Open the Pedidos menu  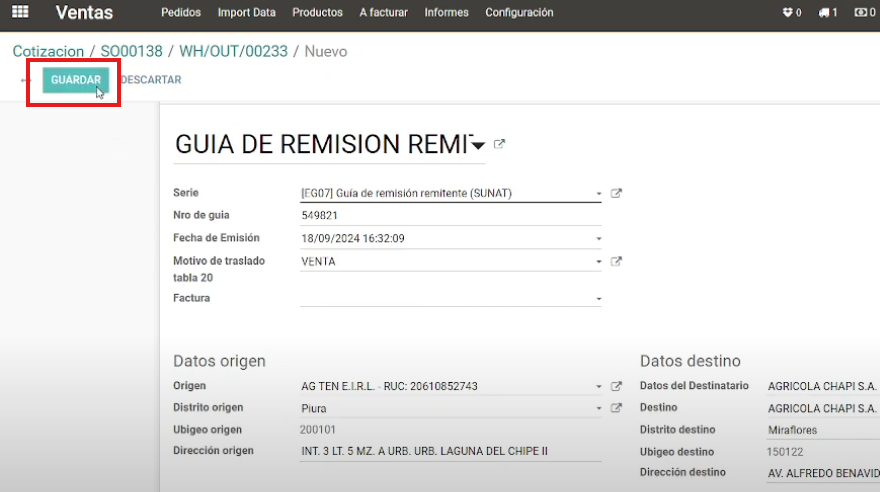[181, 13]
